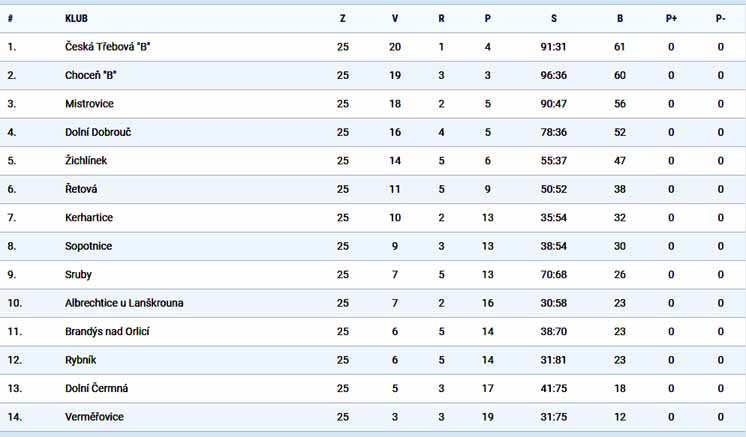Image resolution: width=746 pixels, height=437 pixels.
Task: Open the Česká Třebová "B" club link
Action: 108,47
